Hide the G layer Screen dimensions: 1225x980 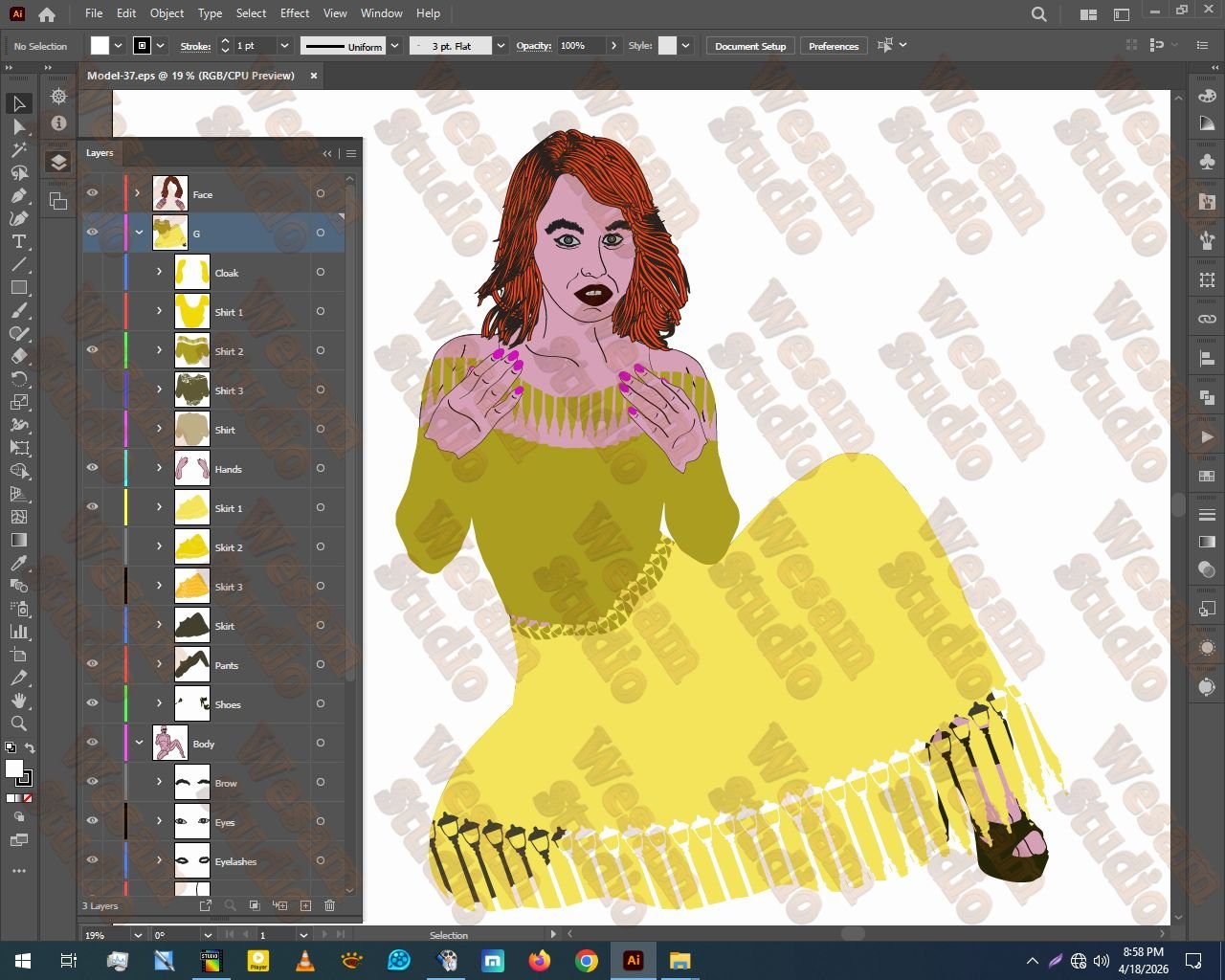(x=93, y=233)
